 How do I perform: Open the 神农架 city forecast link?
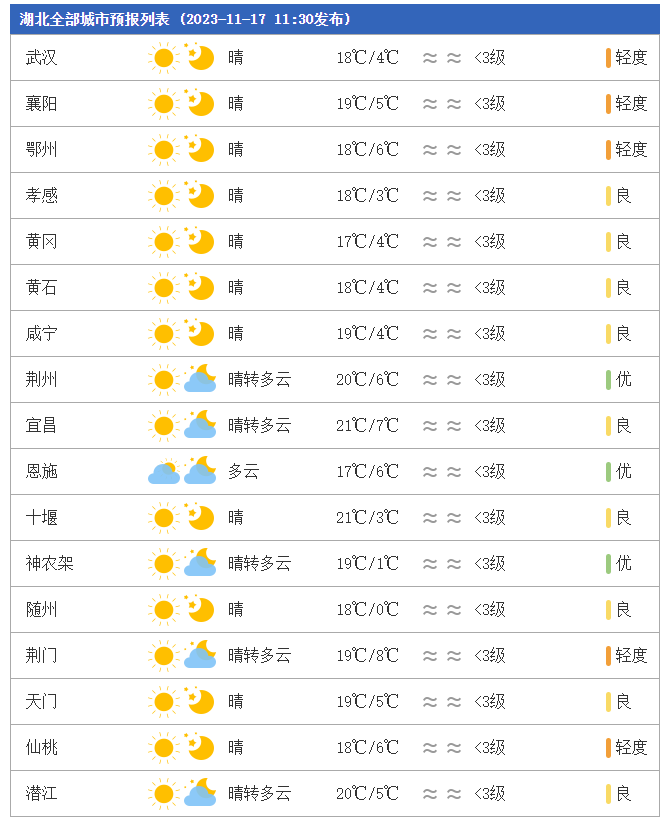[50, 564]
